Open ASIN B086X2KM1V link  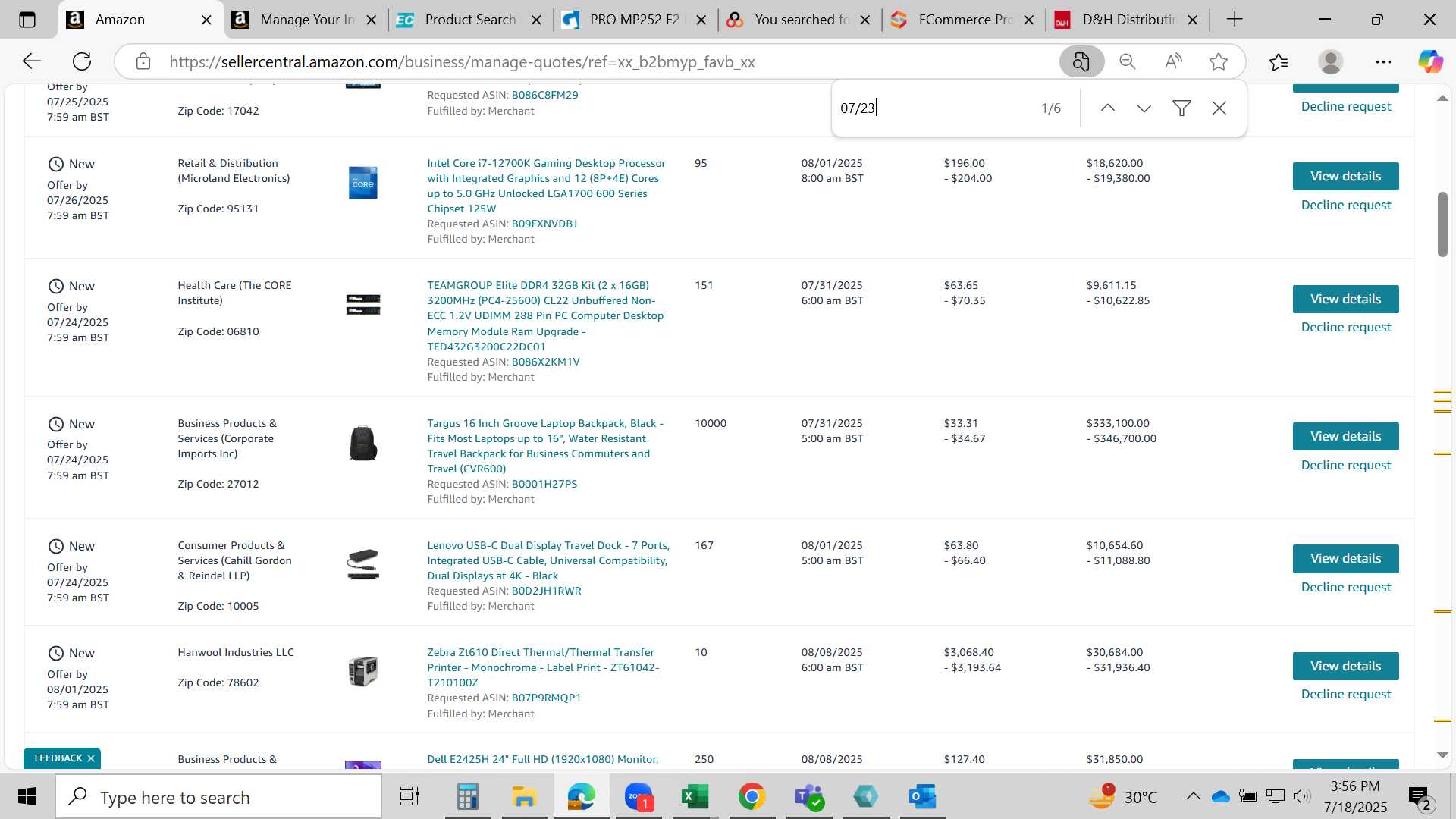(545, 362)
